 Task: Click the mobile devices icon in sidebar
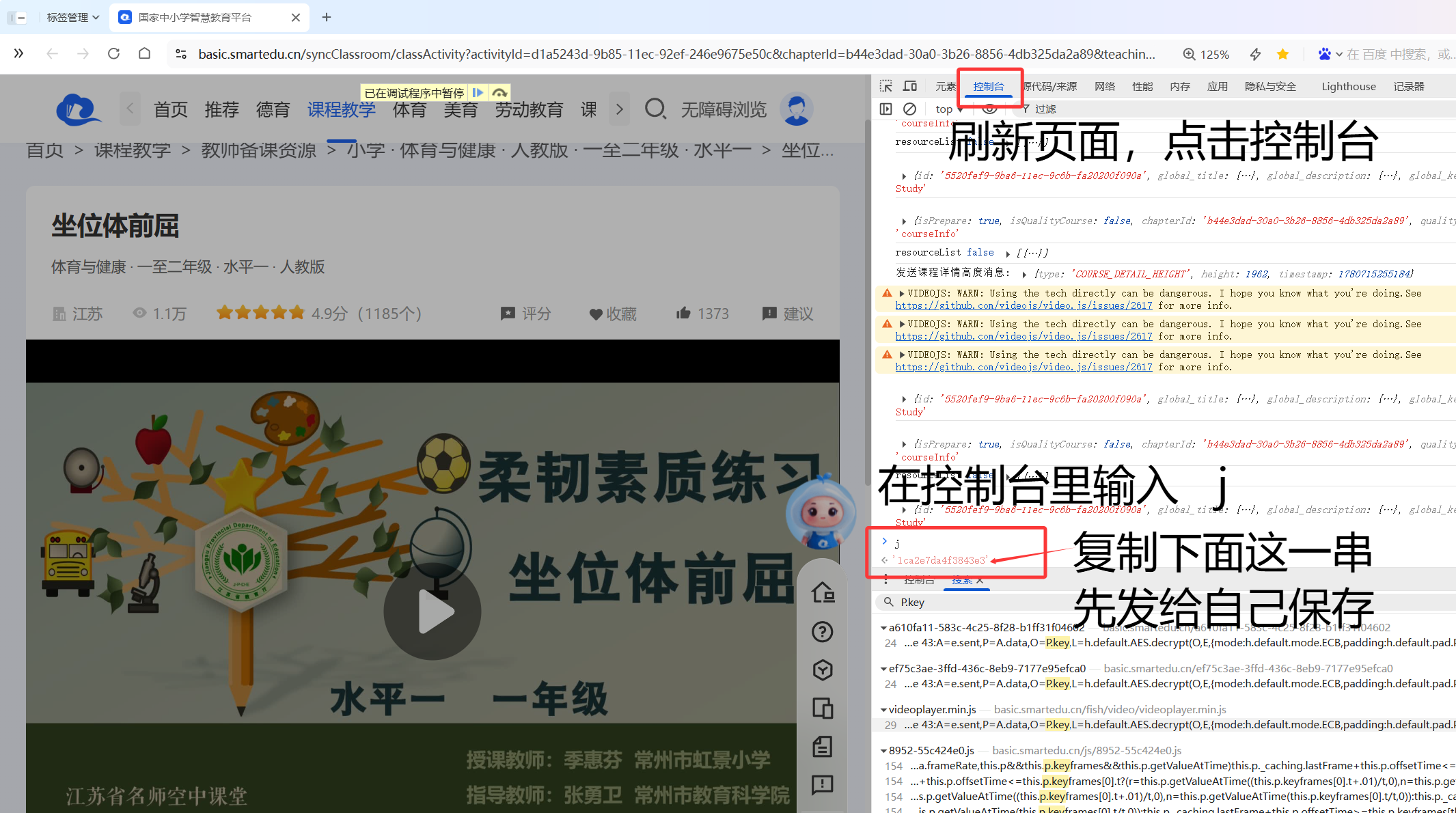823,708
